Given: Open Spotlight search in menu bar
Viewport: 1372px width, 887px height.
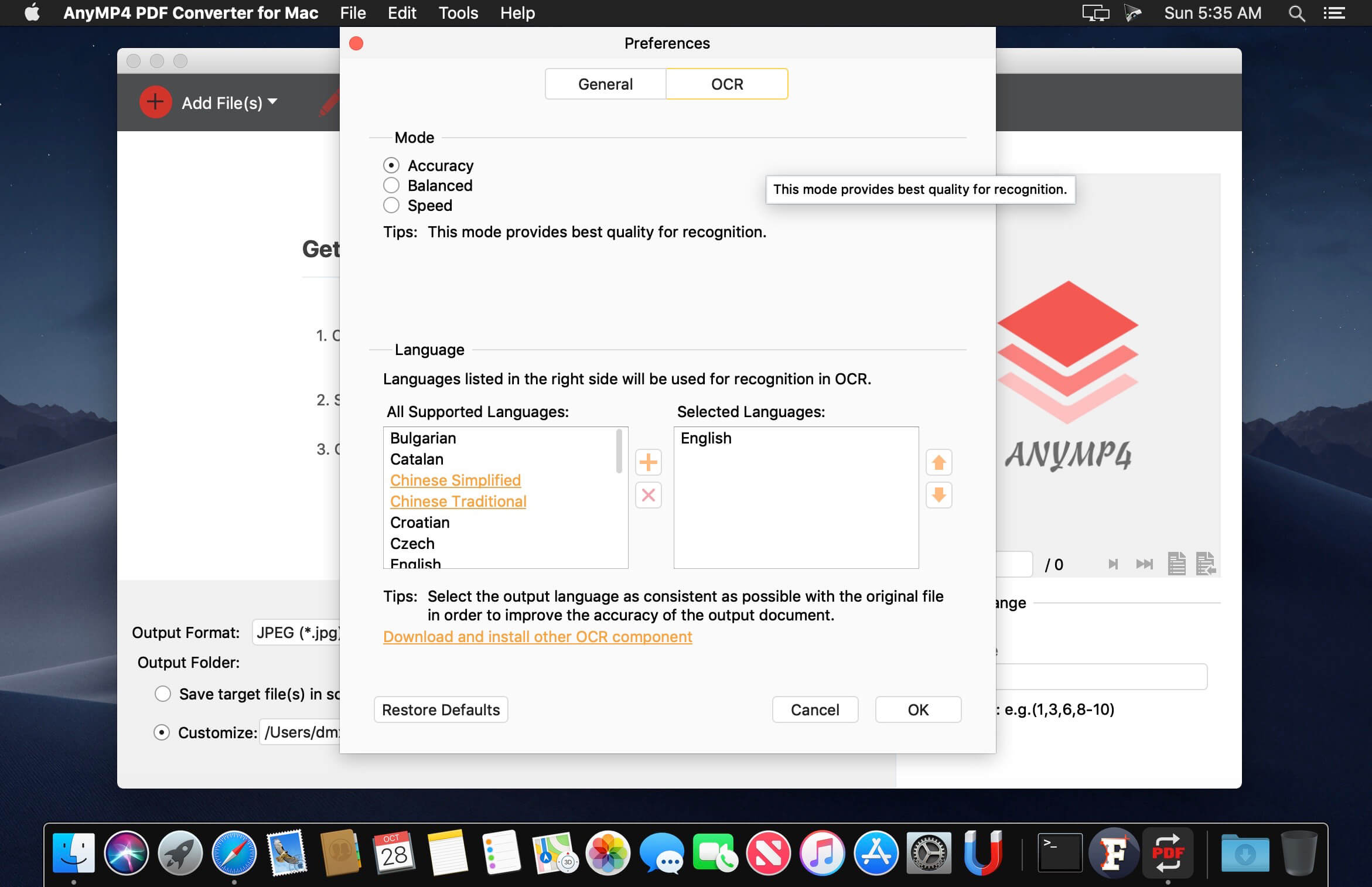Looking at the screenshot, I should point(1296,13).
